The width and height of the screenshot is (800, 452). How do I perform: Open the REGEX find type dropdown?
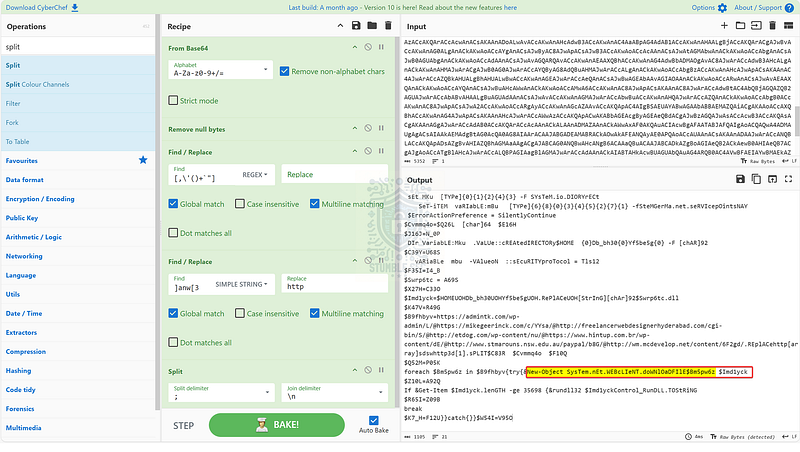click(255, 174)
